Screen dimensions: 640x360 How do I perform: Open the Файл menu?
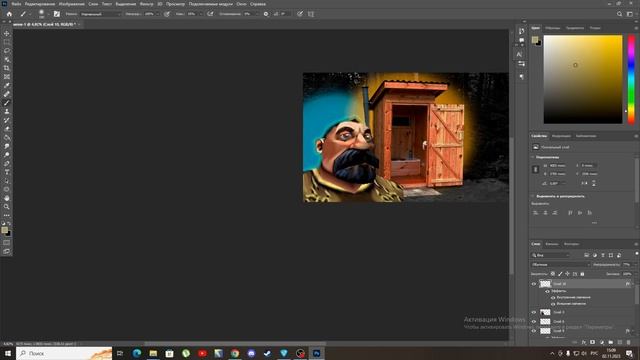pos(16,4)
